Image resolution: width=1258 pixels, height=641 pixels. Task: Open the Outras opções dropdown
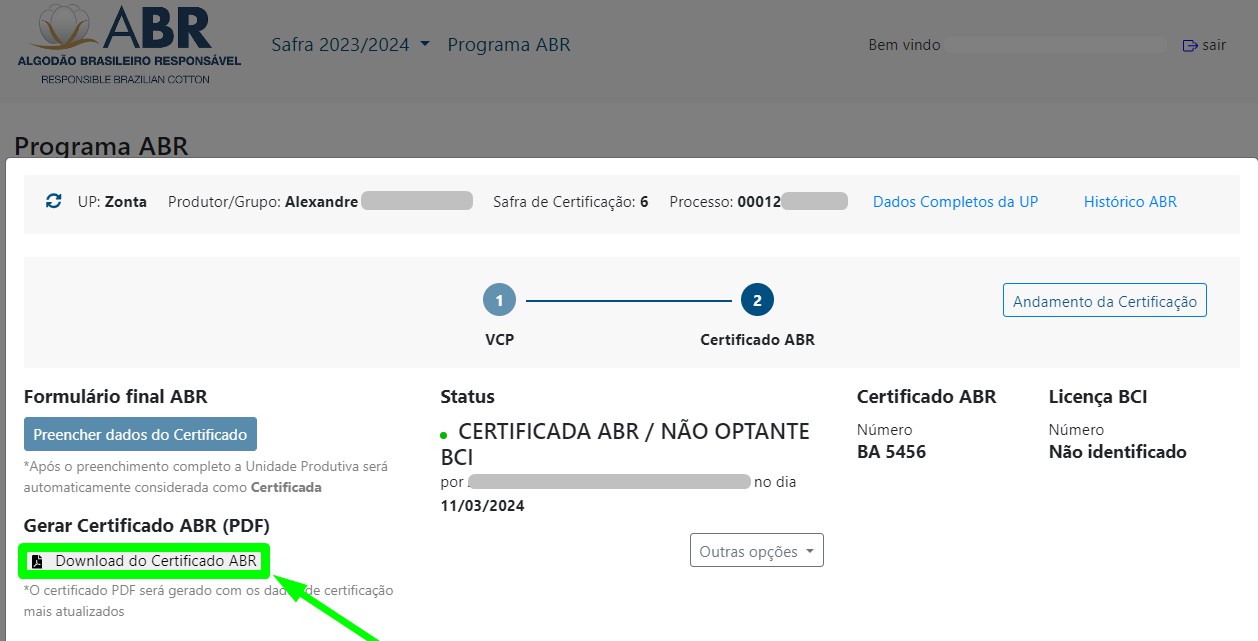pyautogui.click(x=756, y=551)
